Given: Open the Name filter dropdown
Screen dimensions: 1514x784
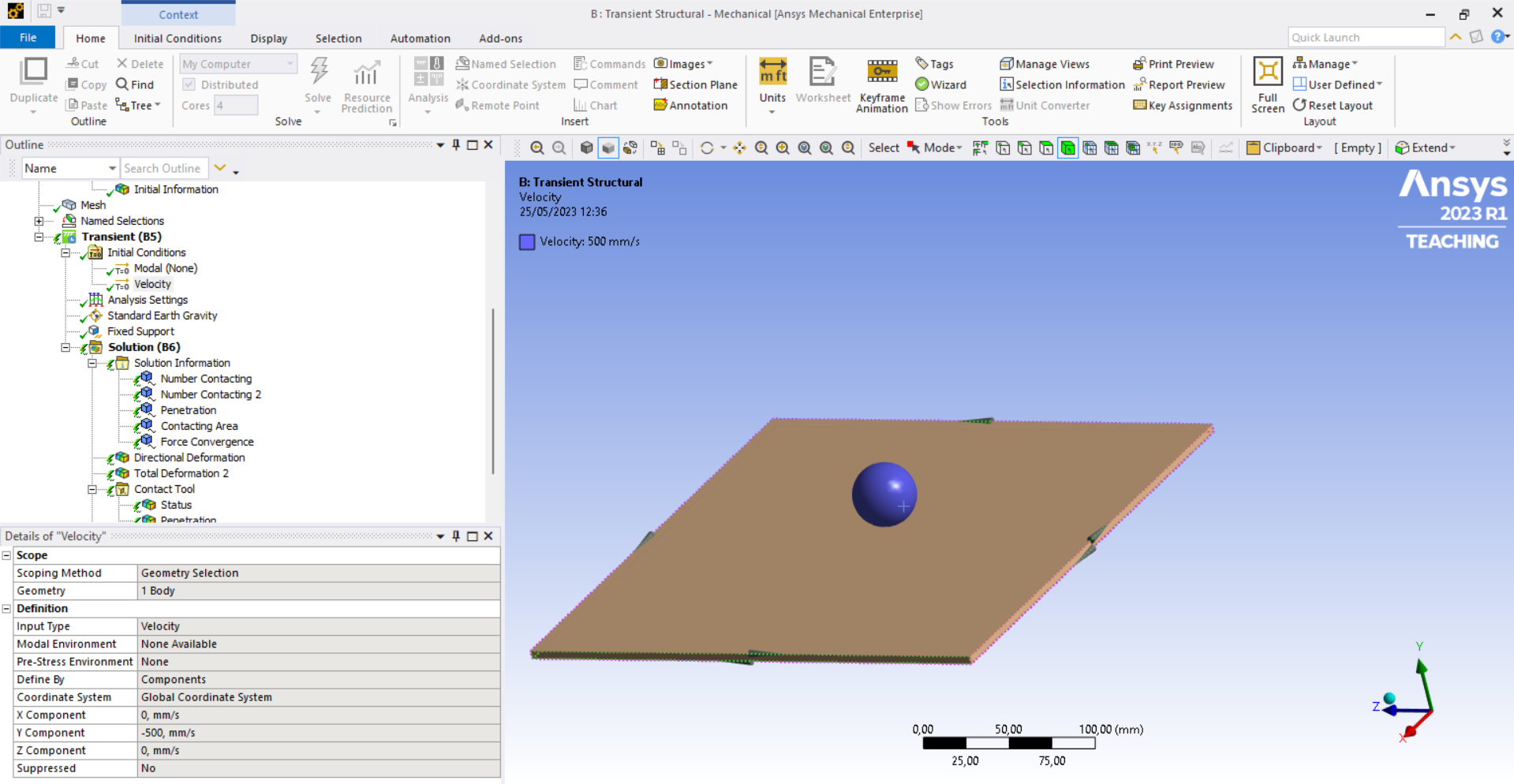Looking at the screenshot, I should pyautogui.click(x=111, y=168).
